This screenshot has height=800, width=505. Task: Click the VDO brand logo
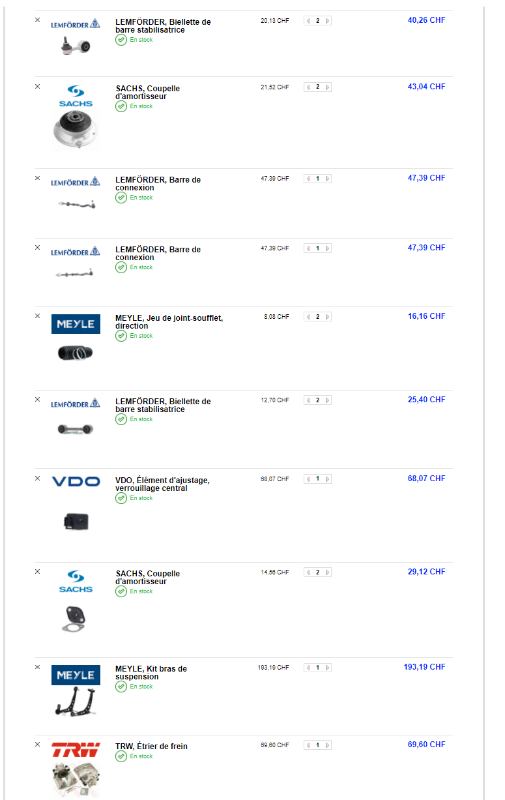(76, 482)
